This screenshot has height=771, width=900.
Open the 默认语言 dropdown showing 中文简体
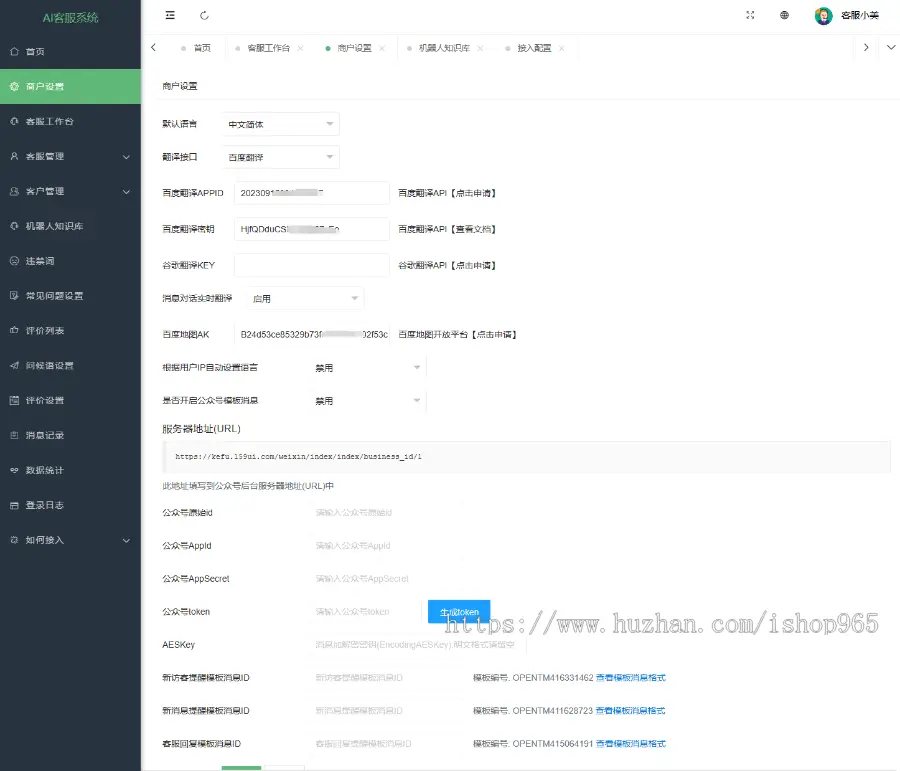281,124
